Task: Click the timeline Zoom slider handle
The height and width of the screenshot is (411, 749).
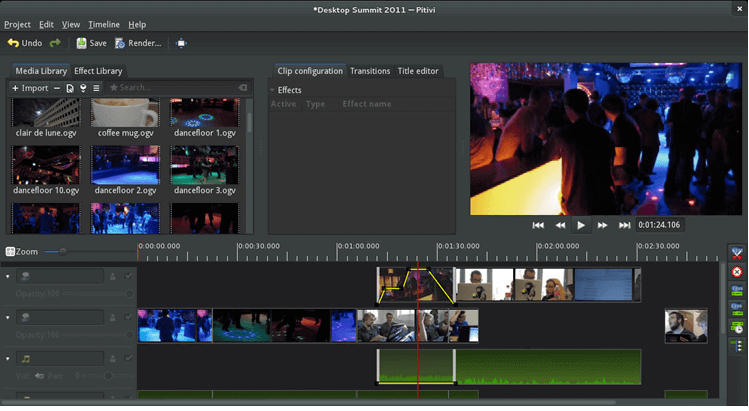Action: pyautogui.click(x=63, y=251)
